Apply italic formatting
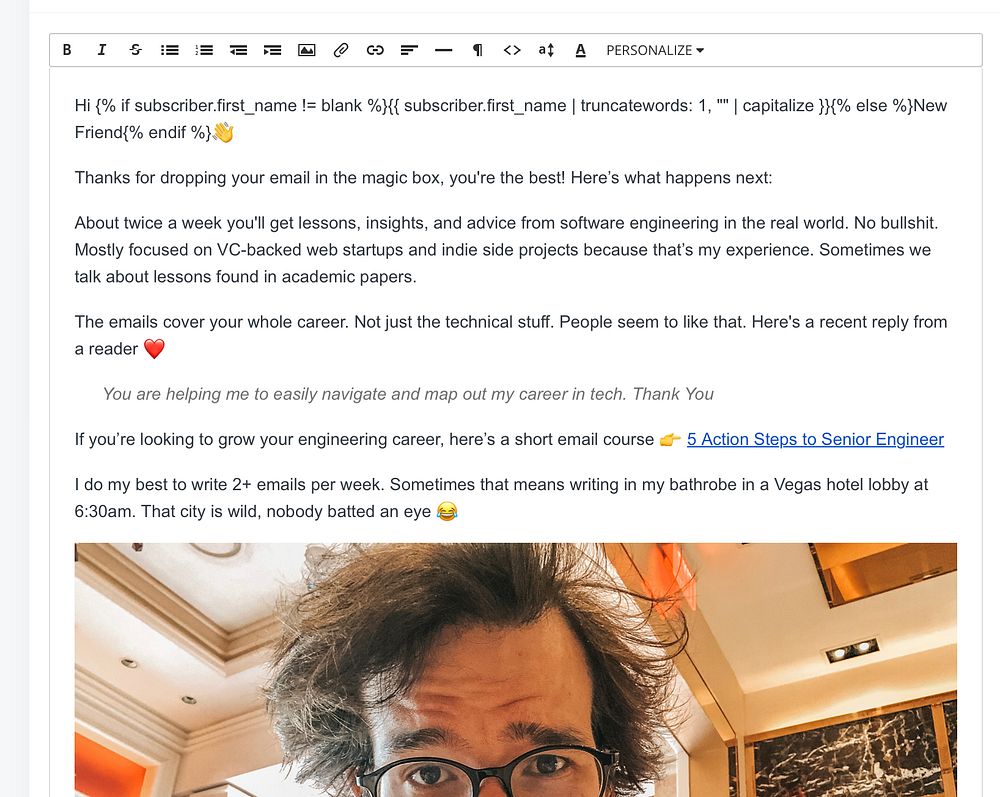Viewport: 1000px width, 797px height. (x=101, y=50)
